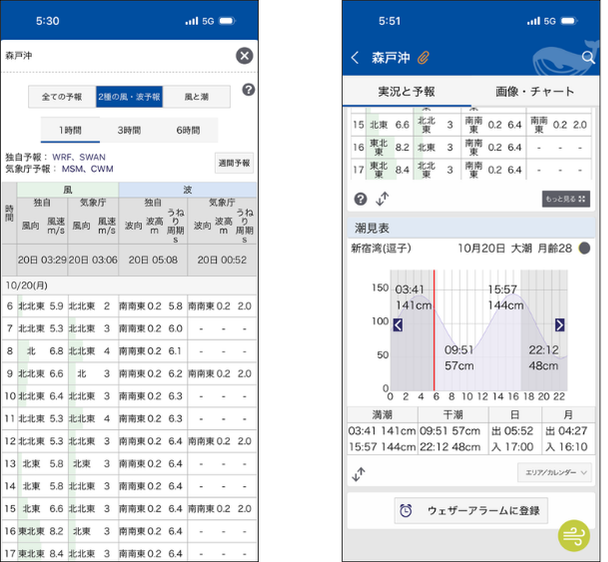Open the green wind floating button
Screen dimensions: 608x562
pyautogui.click(x=574, y=536)
